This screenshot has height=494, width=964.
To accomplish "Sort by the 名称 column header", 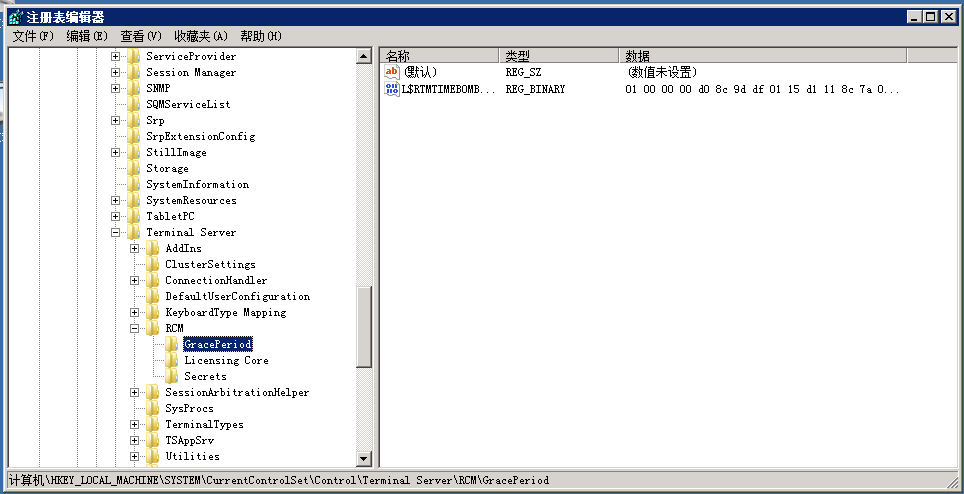I will click(x=438, y=56).
